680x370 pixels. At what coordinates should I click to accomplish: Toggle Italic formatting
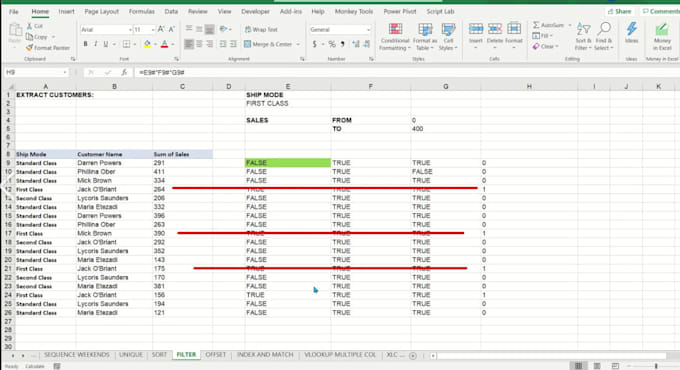click(95, 44)
